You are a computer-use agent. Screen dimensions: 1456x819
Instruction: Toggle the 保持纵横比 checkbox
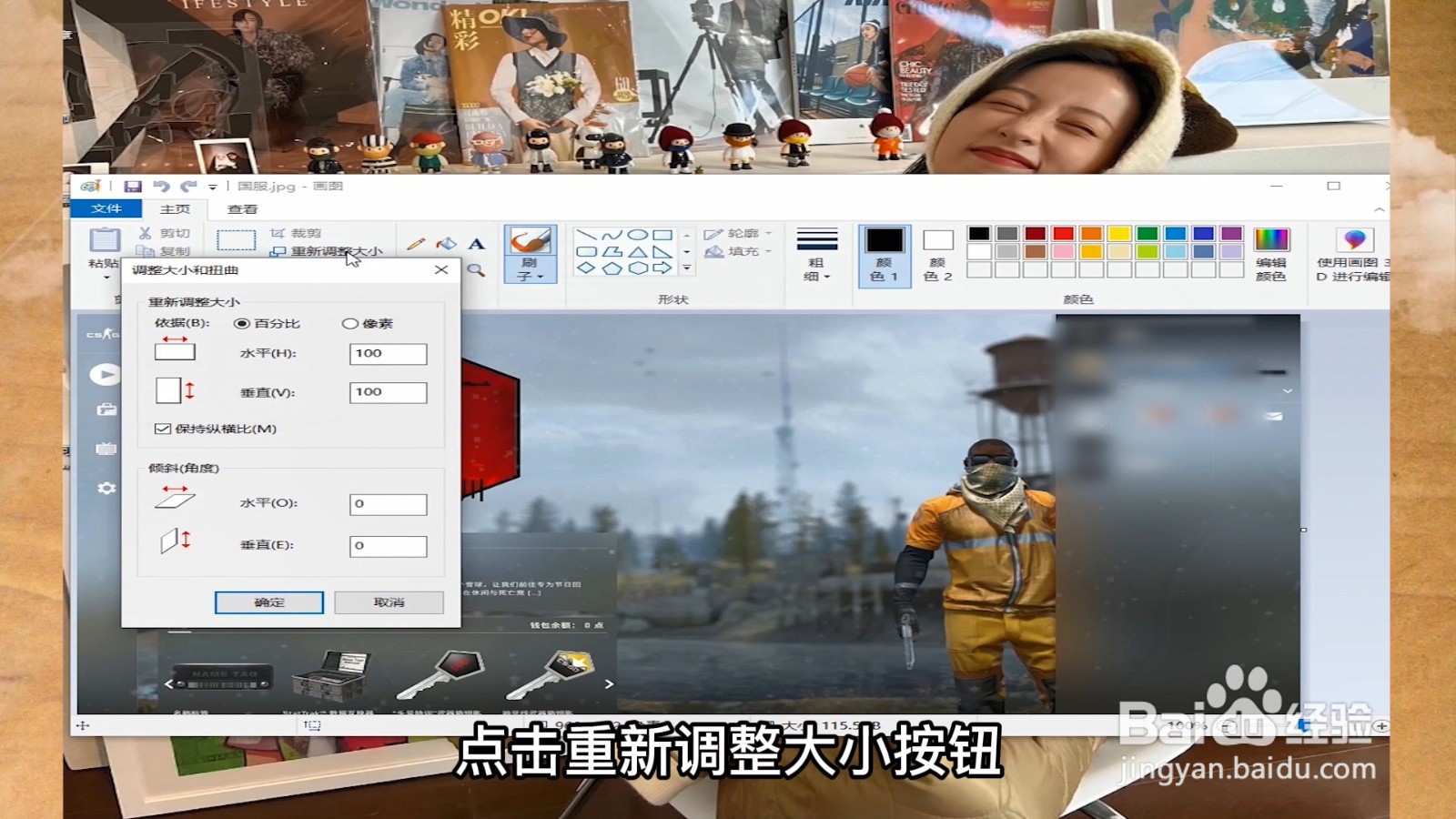tap(163, 429)
